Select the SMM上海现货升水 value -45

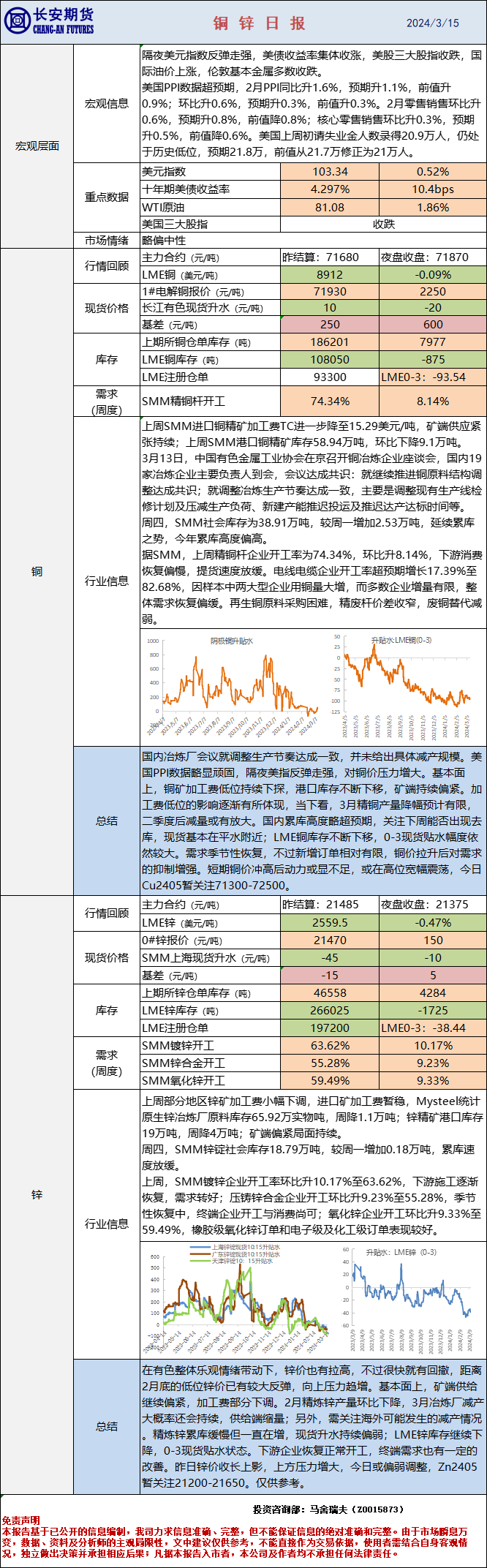click(330, 958)
